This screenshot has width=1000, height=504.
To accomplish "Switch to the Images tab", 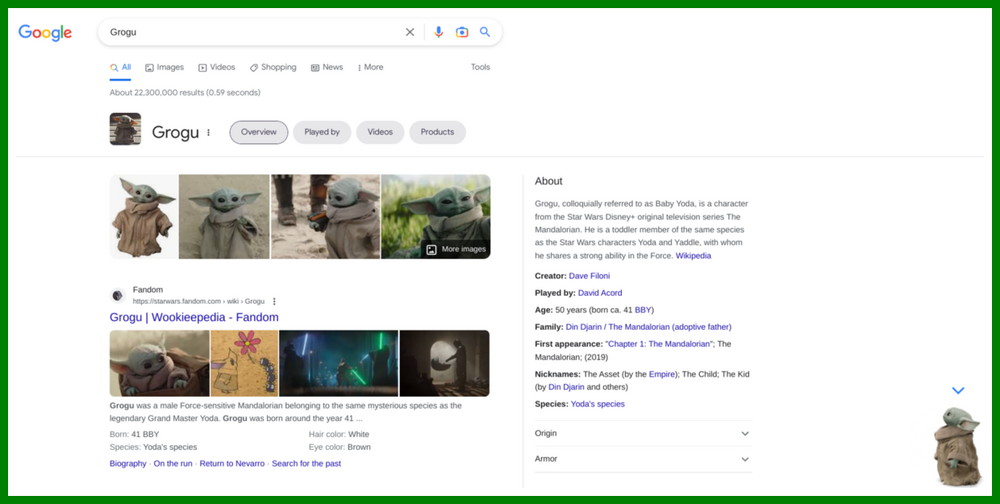I will [165, 67].
